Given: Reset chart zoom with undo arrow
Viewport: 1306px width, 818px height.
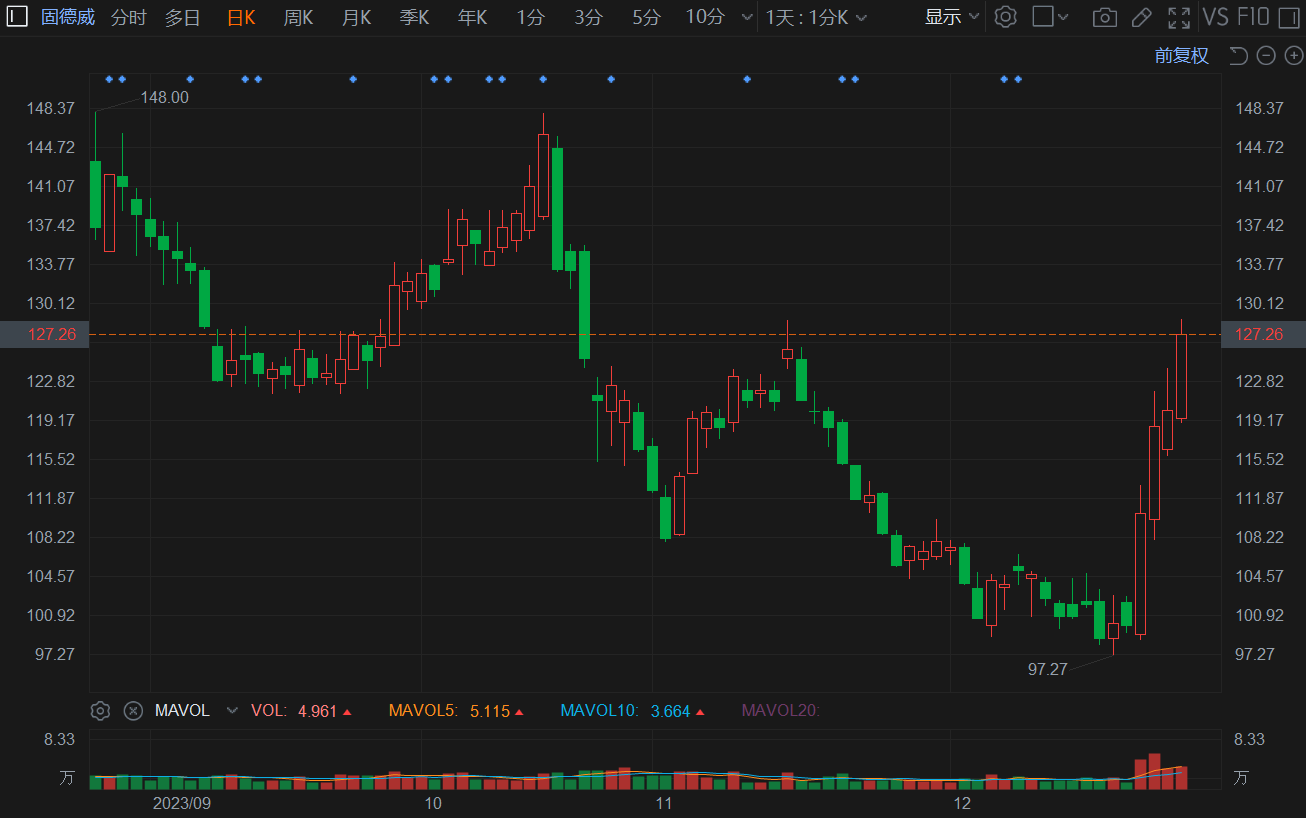Looking at the screenshot, I should [1238, 55].
